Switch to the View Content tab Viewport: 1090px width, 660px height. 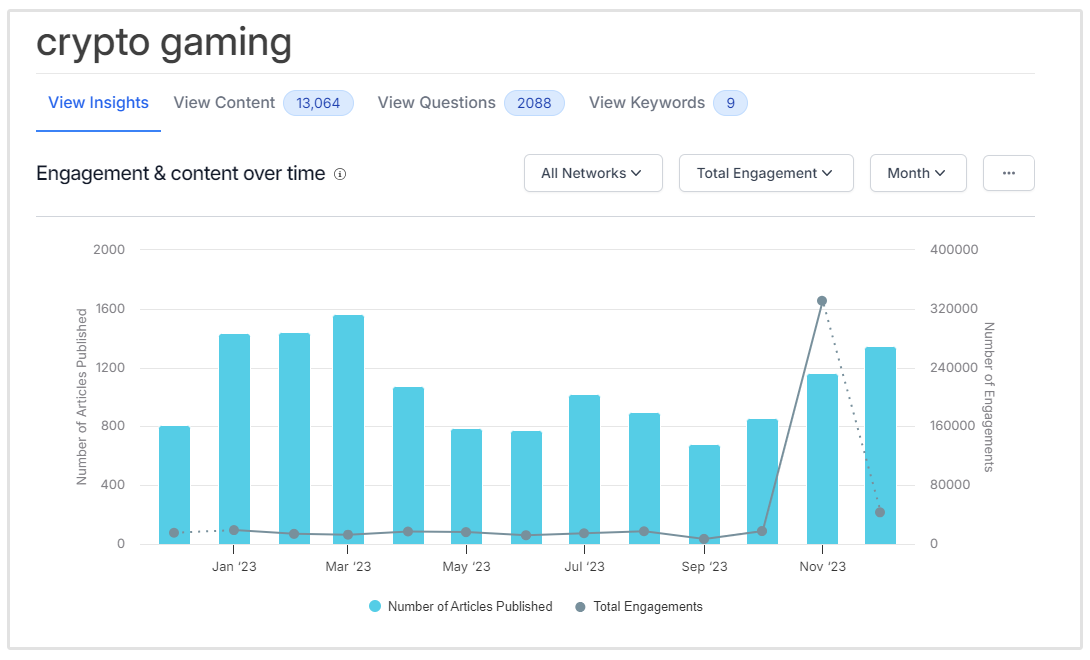point(224,103)
